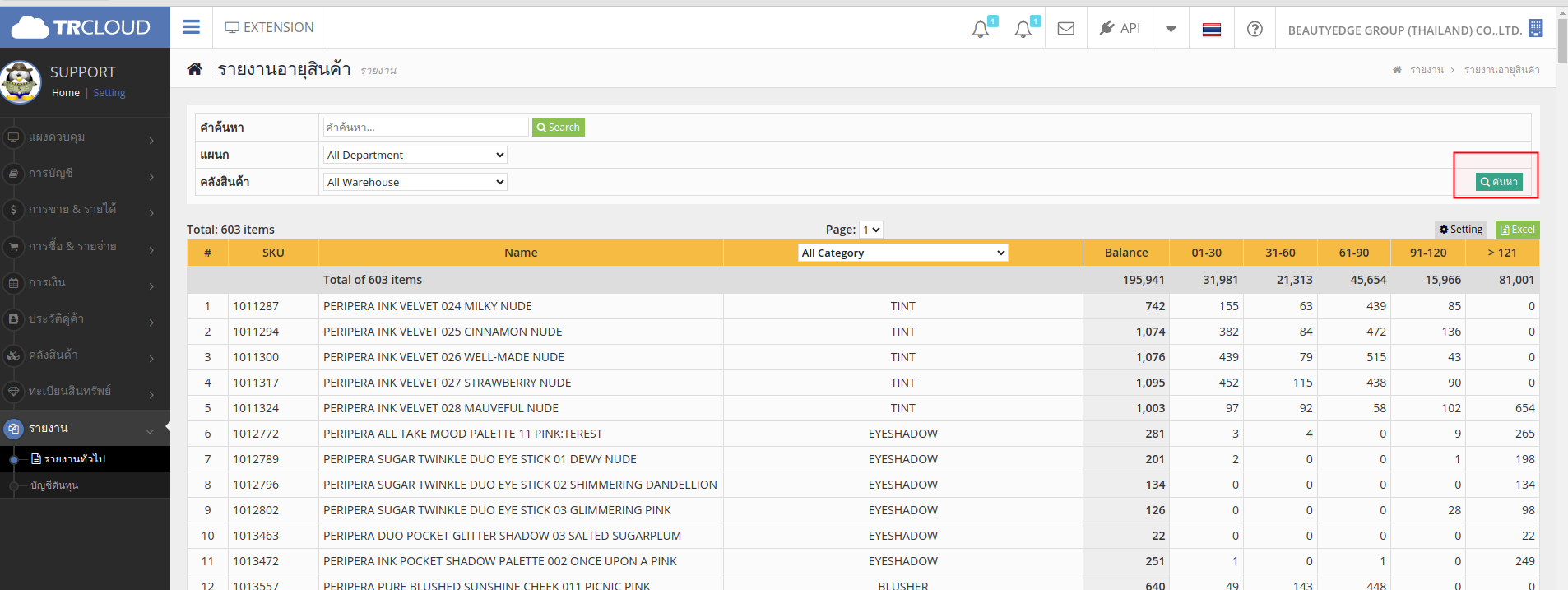
Task: Open the mail envelope icon
Action: tap(1066, 29)
